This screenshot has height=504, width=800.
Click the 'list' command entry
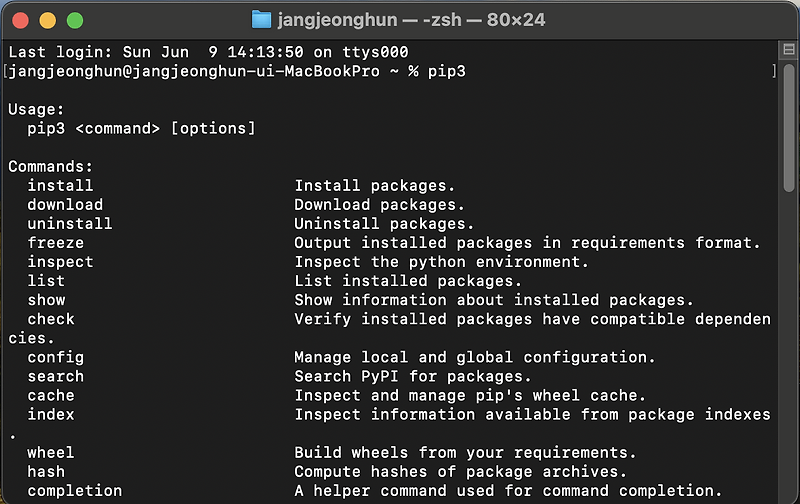pos(46,281)
